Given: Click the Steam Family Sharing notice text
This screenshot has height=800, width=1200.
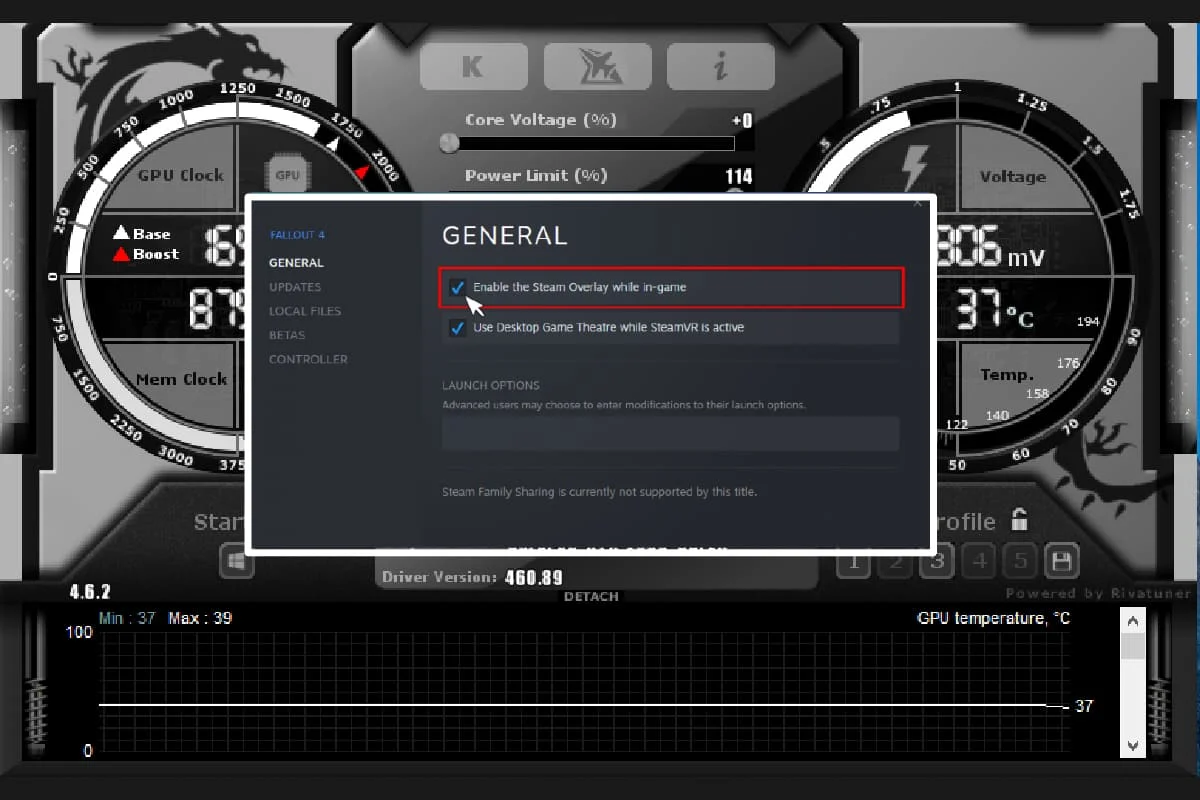Looking at the screenshot, I should coord(599,492).
